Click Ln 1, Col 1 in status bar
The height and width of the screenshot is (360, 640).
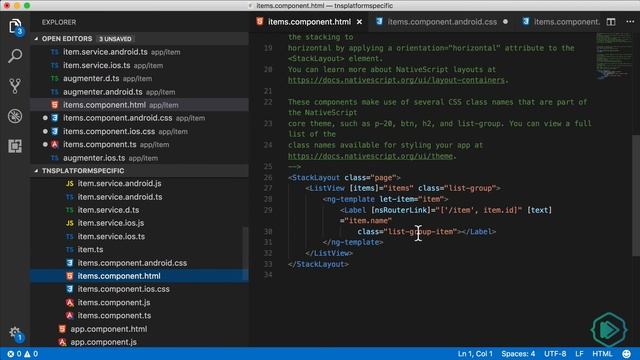pyautogui.click(x=475, y=354)
